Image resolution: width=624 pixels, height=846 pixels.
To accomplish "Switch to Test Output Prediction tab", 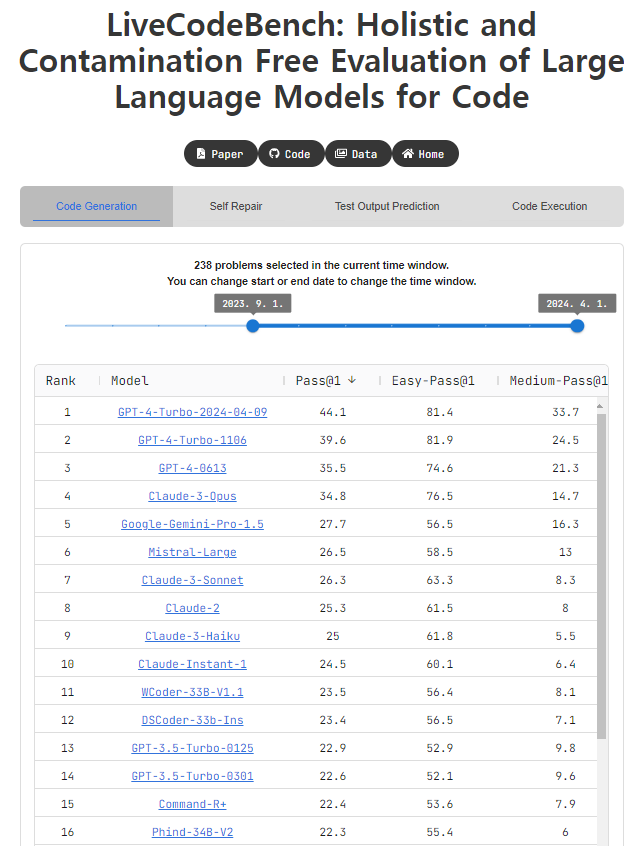I will point(387,206).
